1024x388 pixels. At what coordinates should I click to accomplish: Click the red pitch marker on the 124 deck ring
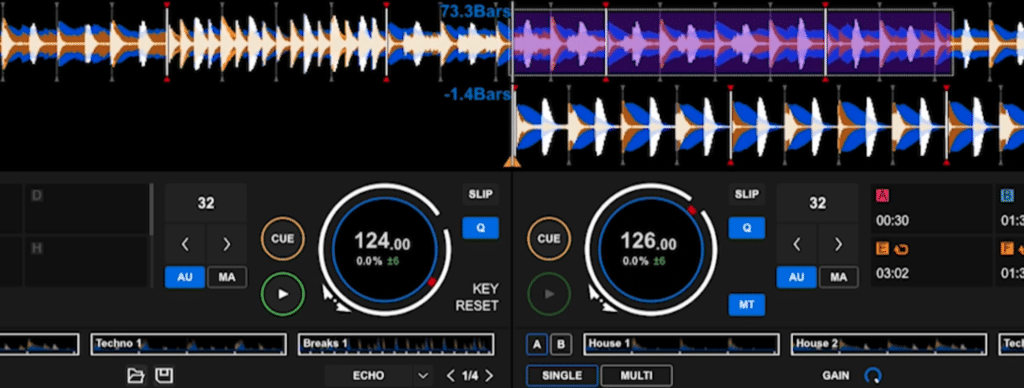click(431, 282)
